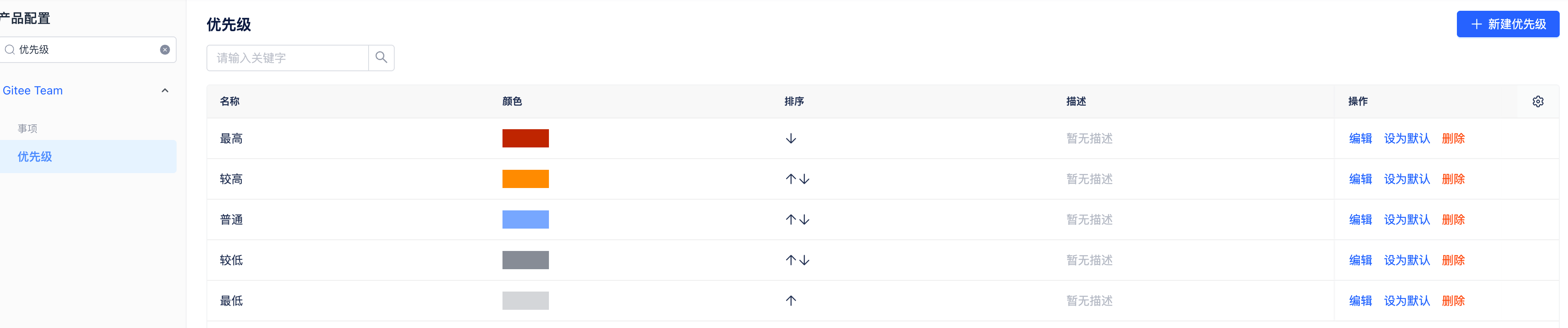Focus the 请输入关键字 search input

pos(287,58)
